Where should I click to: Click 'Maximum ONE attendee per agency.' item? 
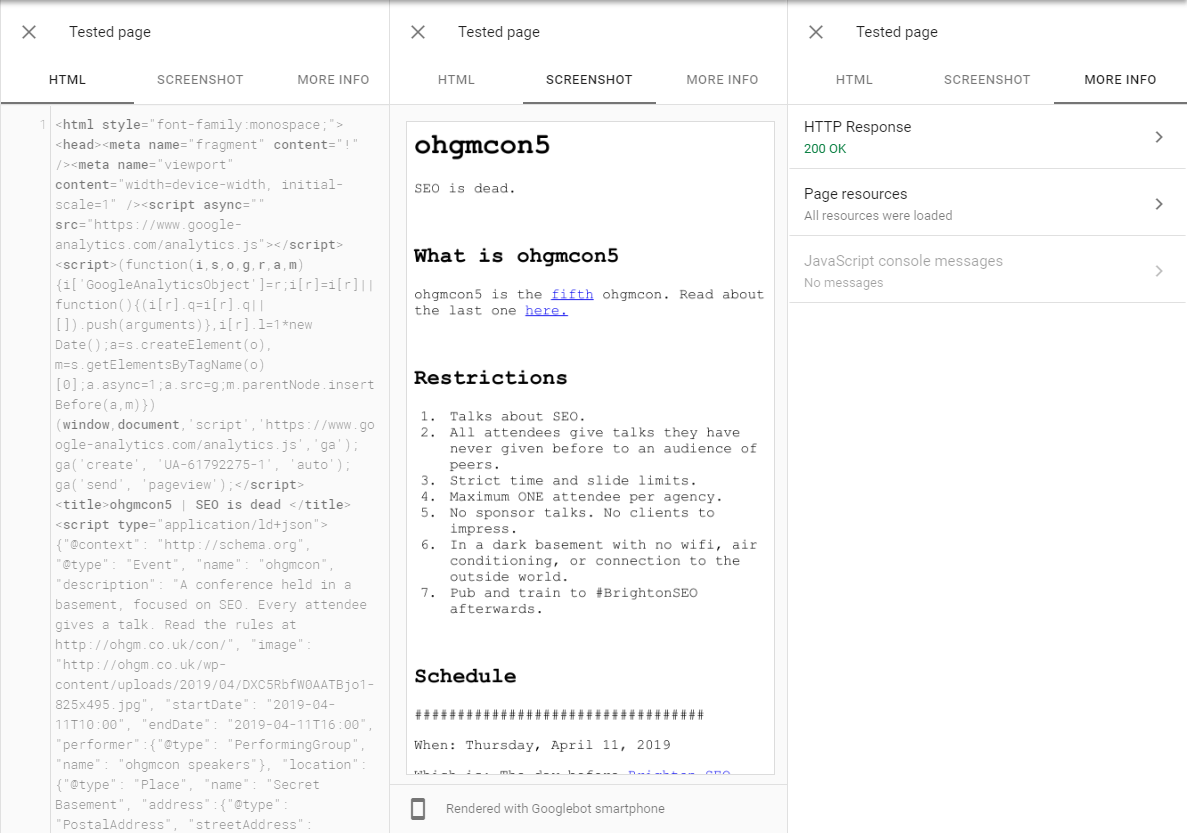586,496
